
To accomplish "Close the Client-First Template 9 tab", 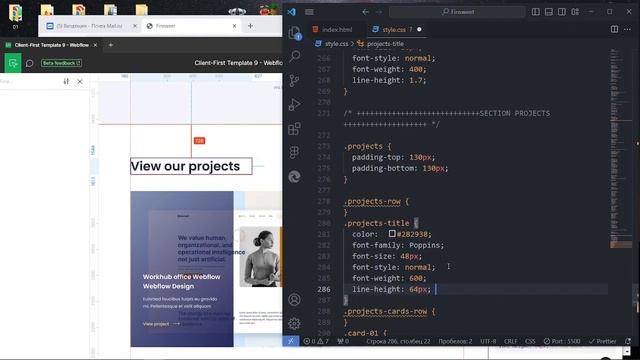I will tap(95, 45).
